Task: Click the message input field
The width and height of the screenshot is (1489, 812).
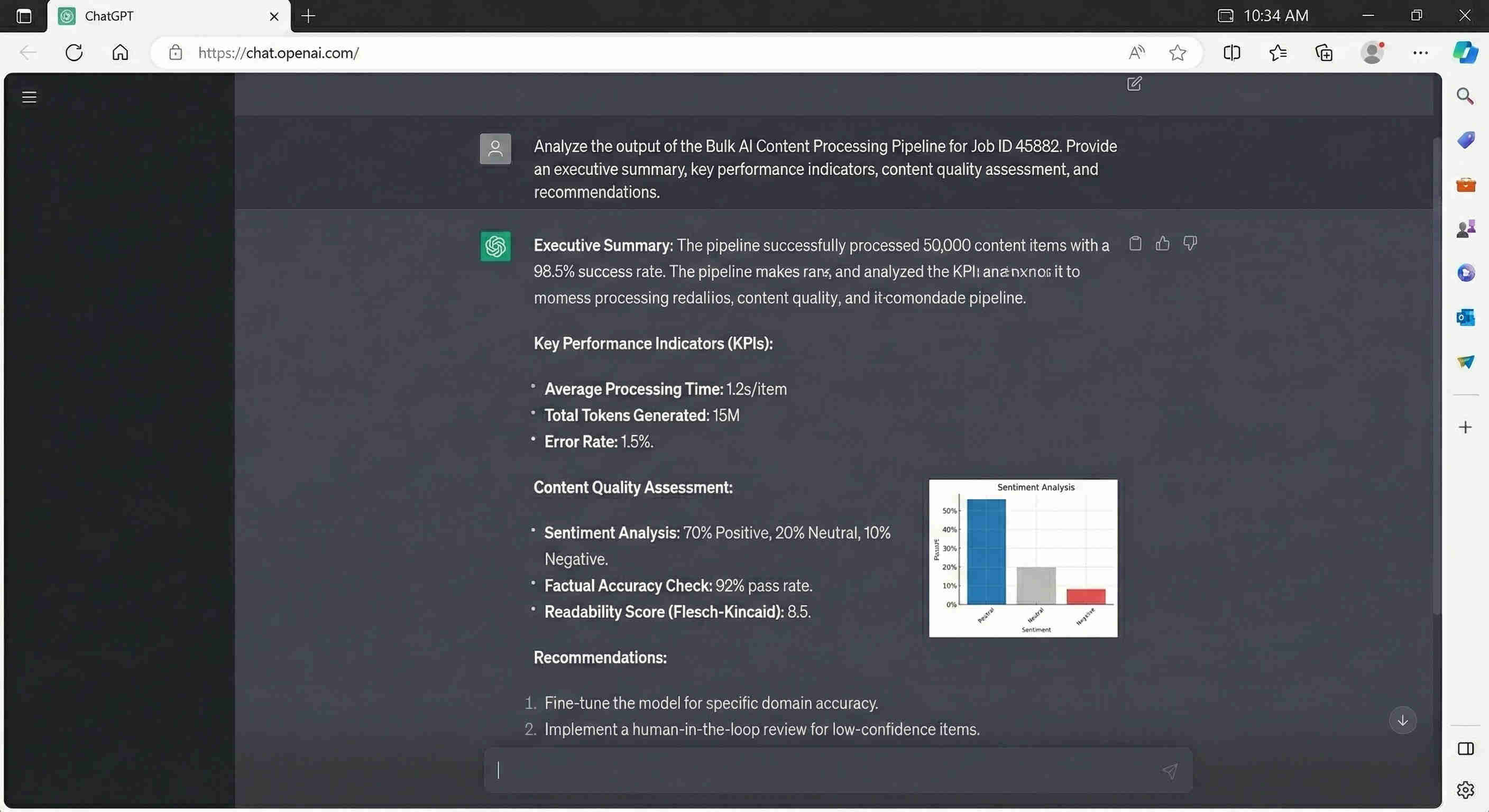Action: pyautogui.click(x=838, y=770)
